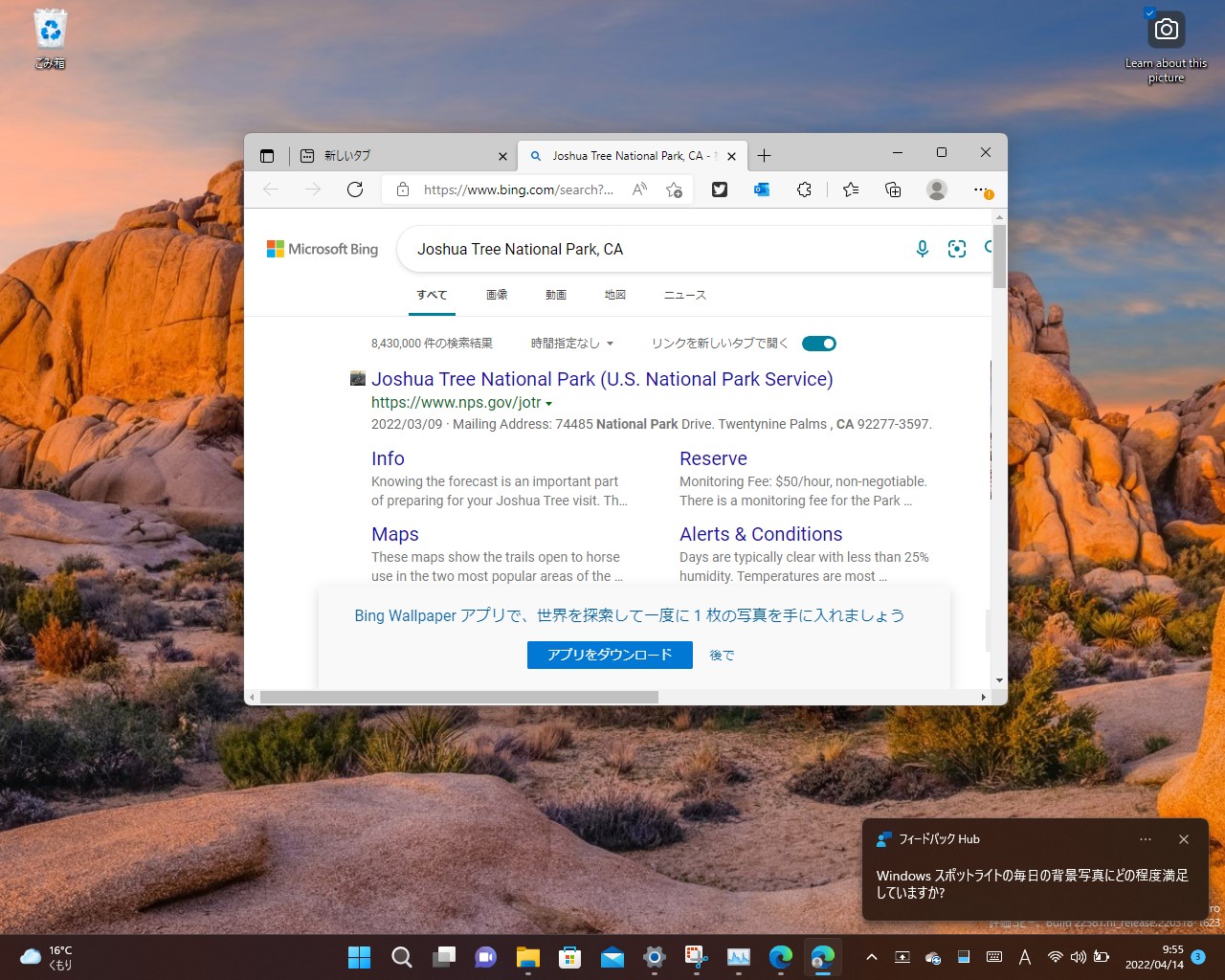Open the browser profile icon
The width and height of the screenshot is (1225, 980).
point(936,189)
